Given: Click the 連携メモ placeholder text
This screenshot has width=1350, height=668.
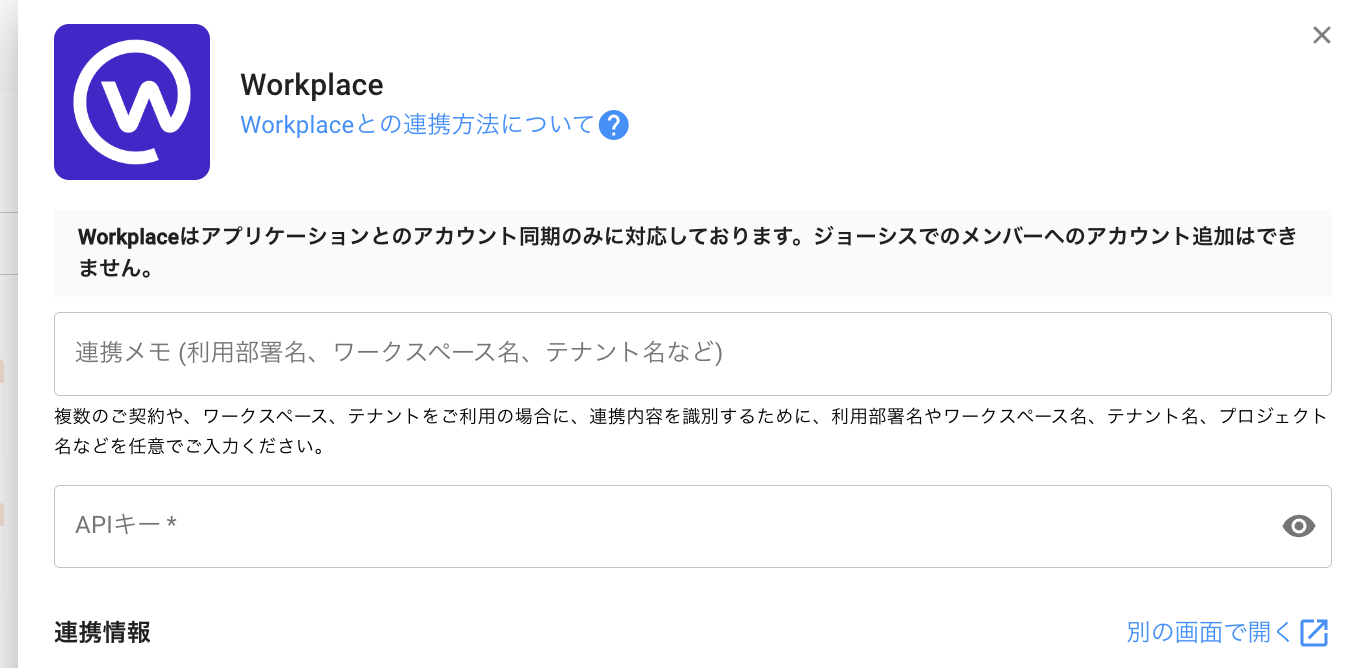Looking at the screenshot, I should [398, 353].
